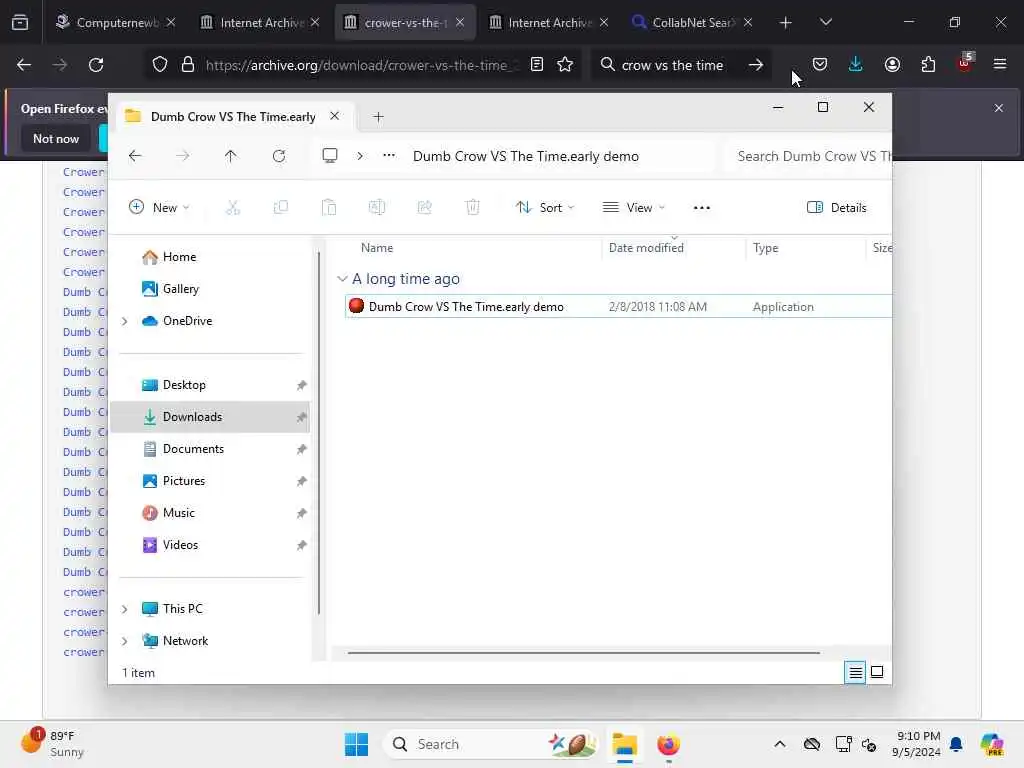Click the Name column header

pyautogui.click(x=377, y=248)
